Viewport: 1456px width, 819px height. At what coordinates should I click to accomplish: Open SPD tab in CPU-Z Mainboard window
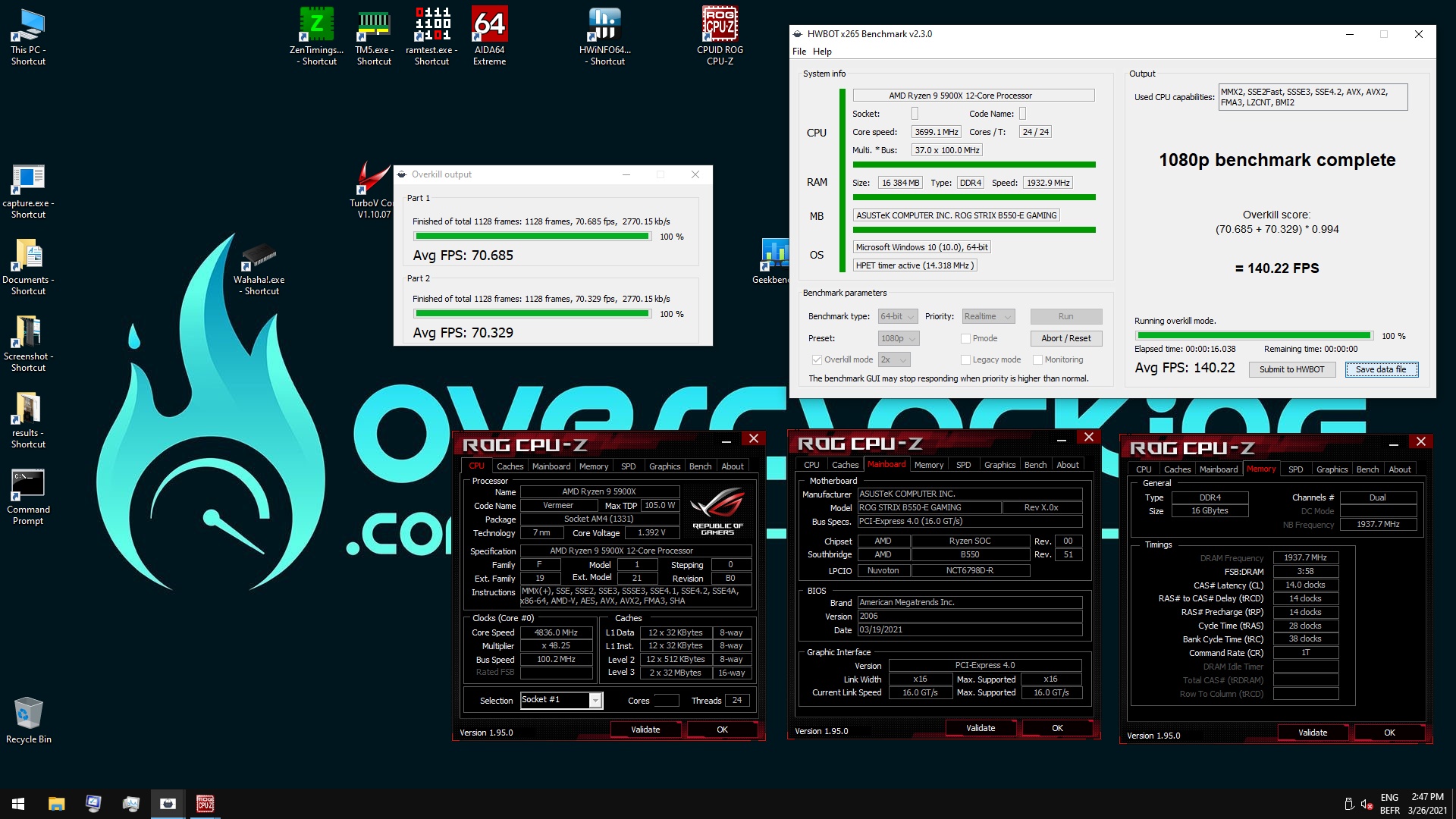(x=963, y=465)
